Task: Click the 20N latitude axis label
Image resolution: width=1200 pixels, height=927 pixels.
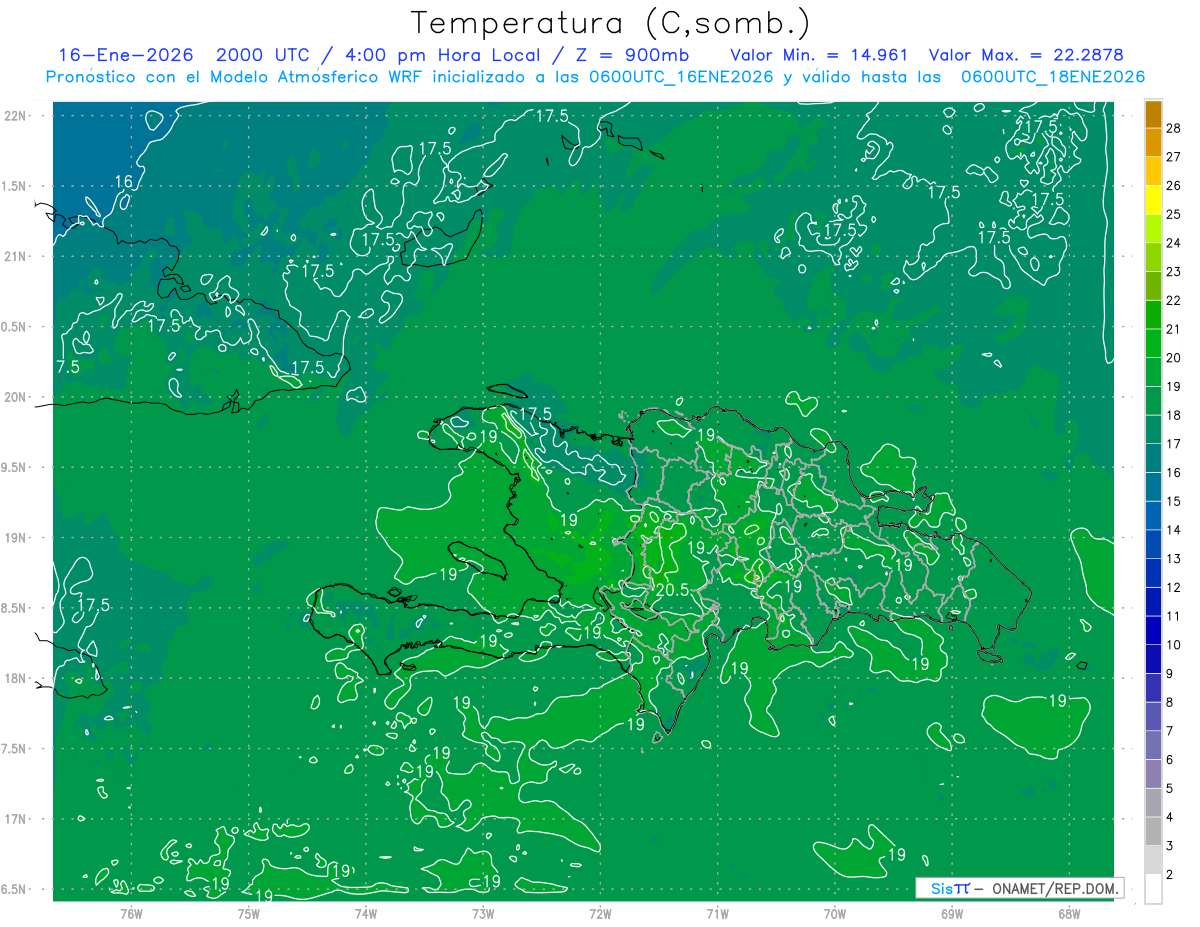Action: (16, 397)
